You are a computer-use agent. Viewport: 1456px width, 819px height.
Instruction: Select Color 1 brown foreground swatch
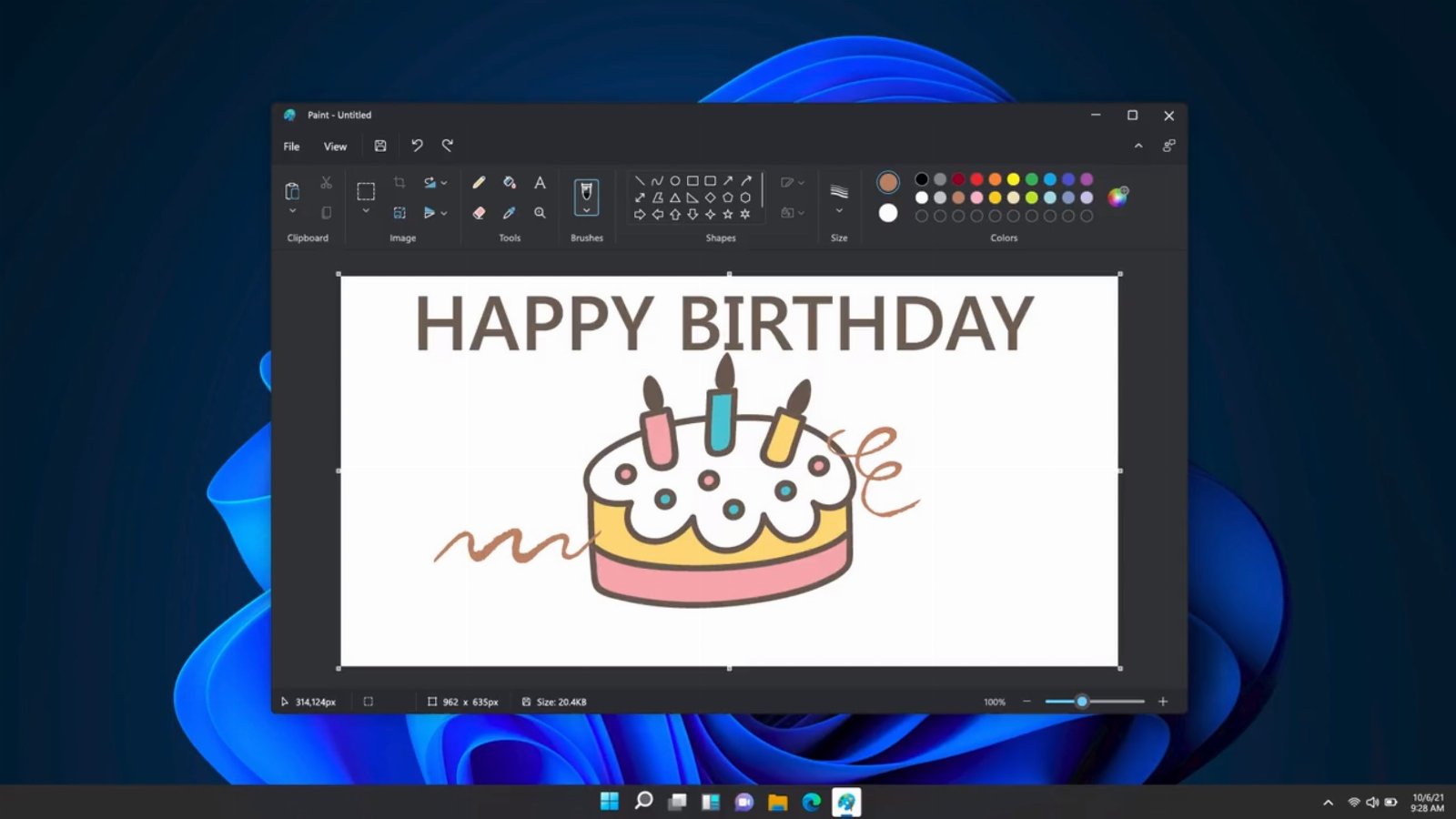tap(888, 182)
